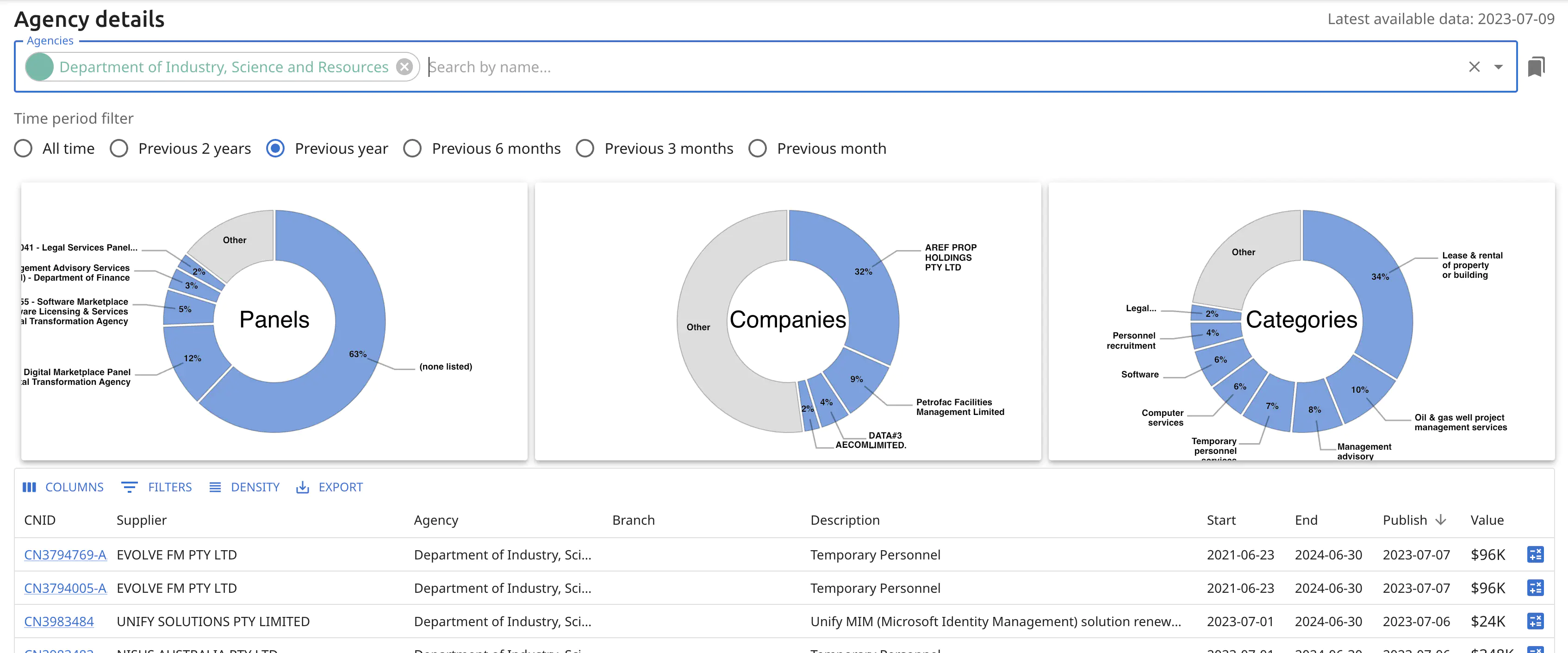Click the Publish column sort arrow
The height and width of the screenshot is (653, 1568).
point(1440,520)
